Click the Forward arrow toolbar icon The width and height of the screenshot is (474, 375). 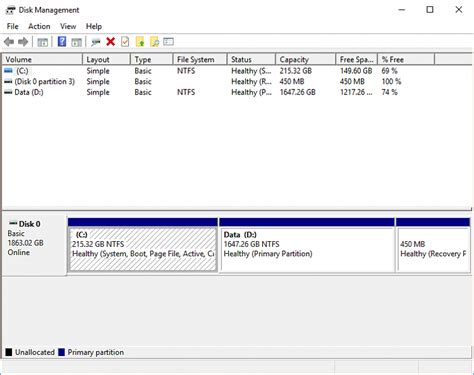(x=23, y=42)
